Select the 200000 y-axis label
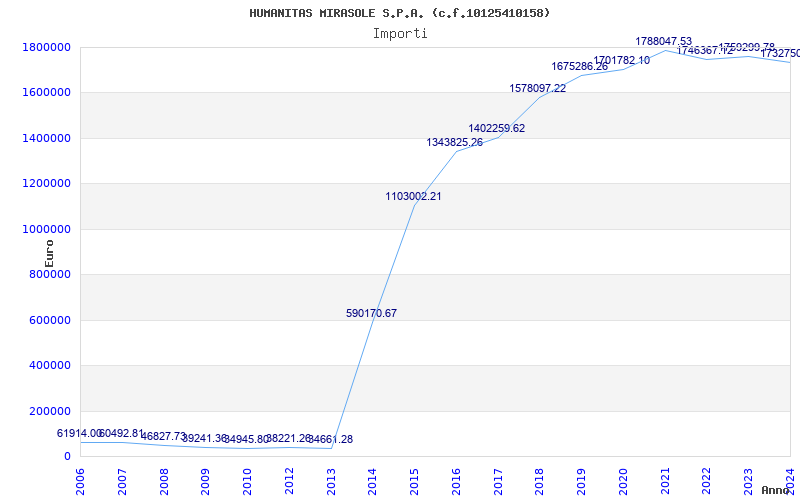Image resolution: width=800 pixels, height=500 pixels. coord(49,411)
